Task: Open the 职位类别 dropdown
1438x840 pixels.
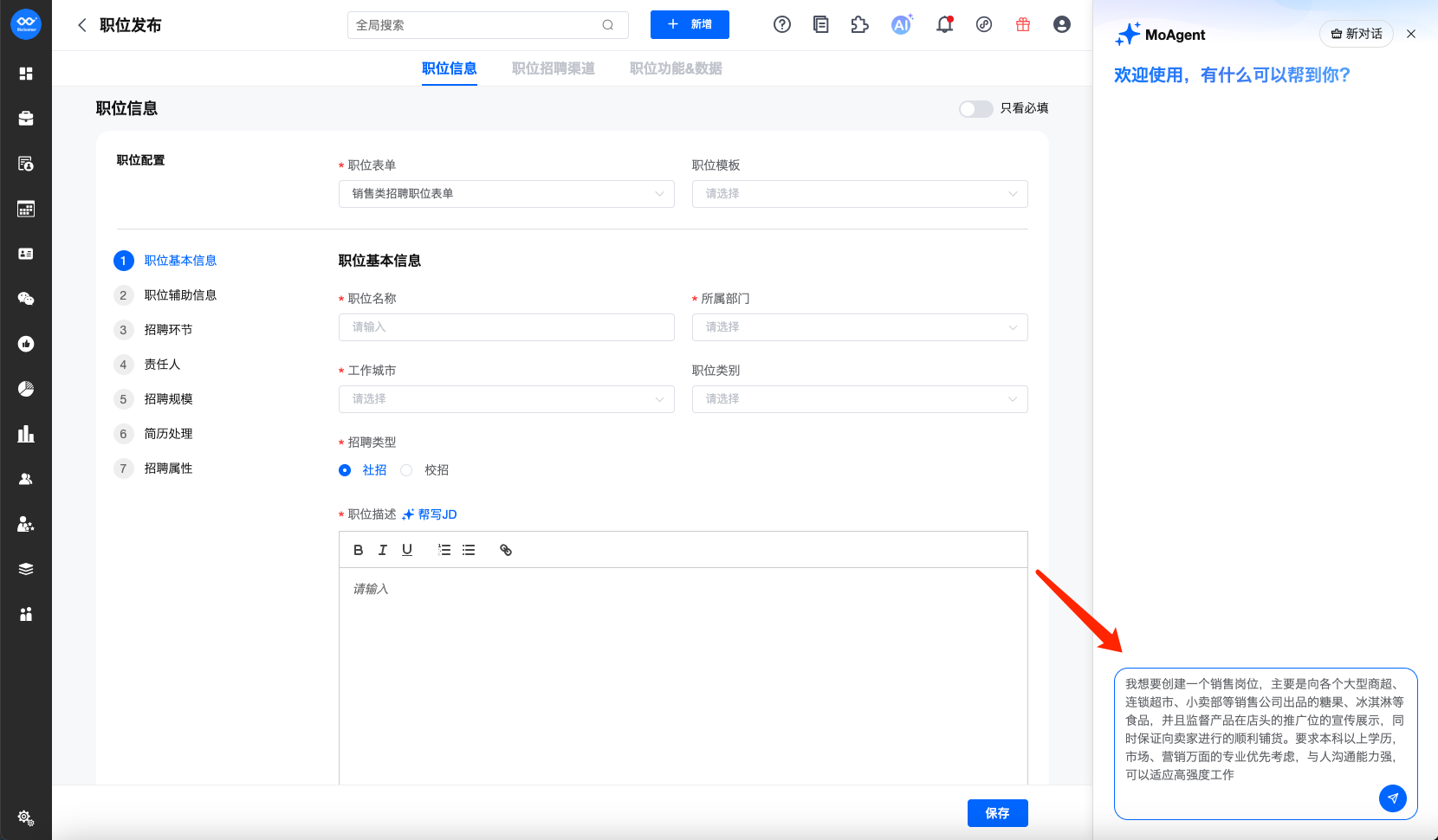Action: click(x=860, y=399)
